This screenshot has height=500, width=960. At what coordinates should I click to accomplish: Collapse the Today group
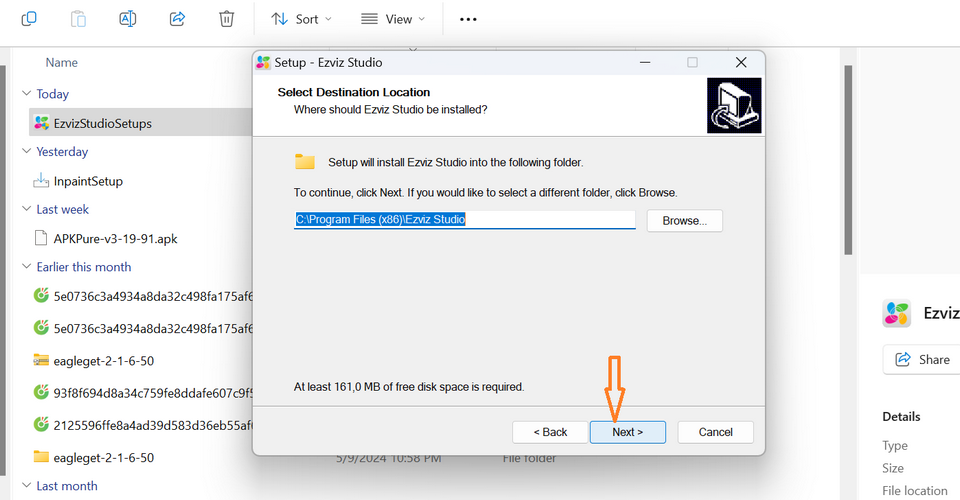tap(26, 93)
